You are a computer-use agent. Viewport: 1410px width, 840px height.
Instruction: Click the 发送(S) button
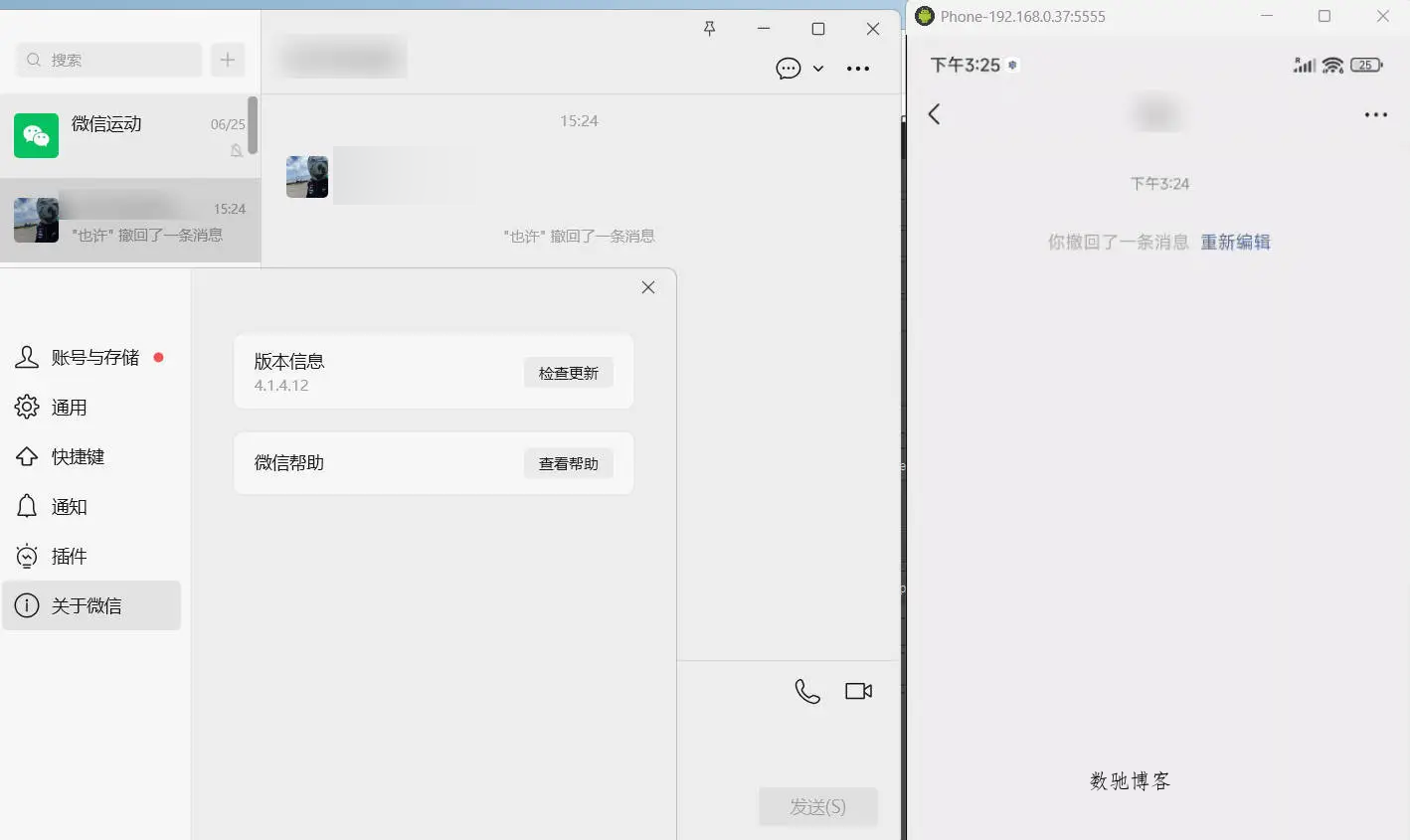[x=818, y=806]
